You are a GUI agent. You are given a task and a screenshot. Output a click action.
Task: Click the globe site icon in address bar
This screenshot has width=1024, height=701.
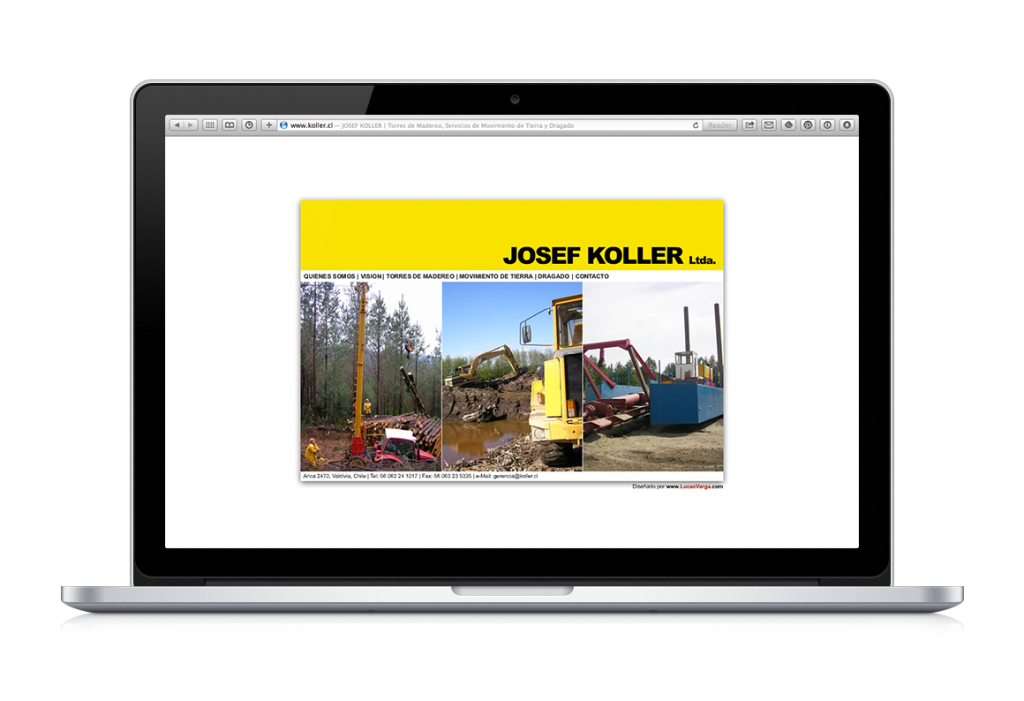point(283,125)
